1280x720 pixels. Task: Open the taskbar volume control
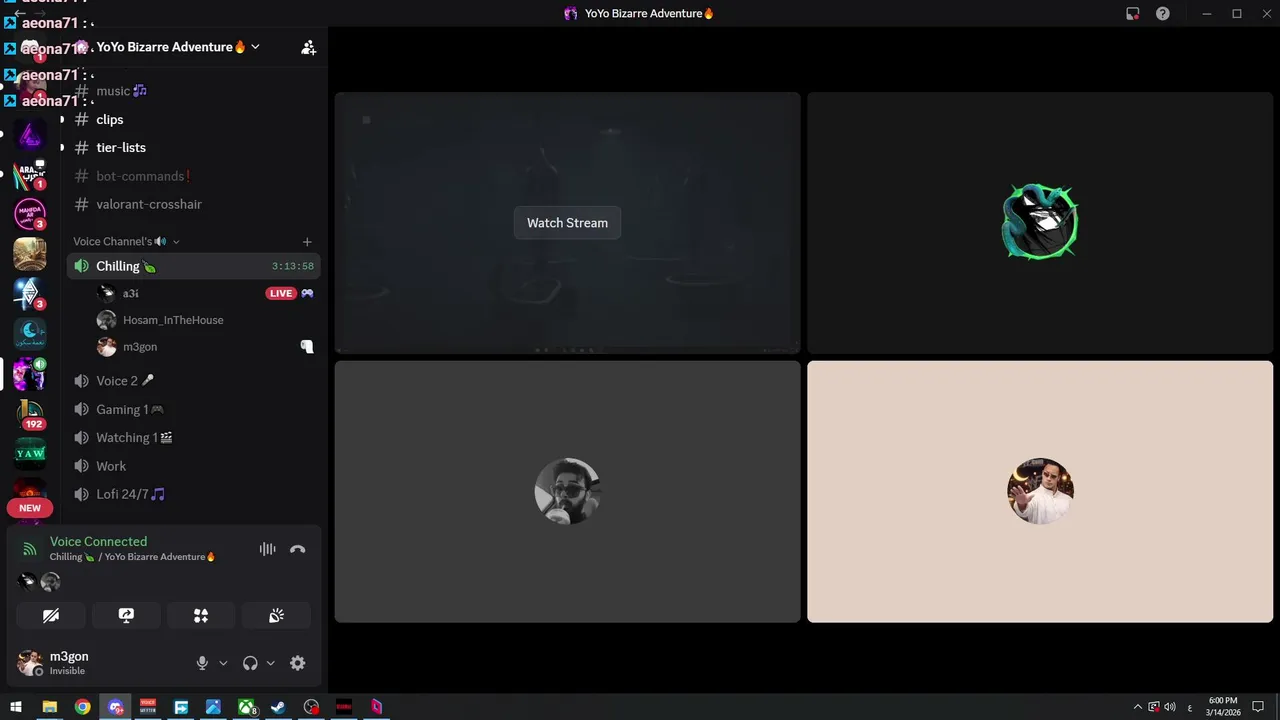(x=1170, y=707)
